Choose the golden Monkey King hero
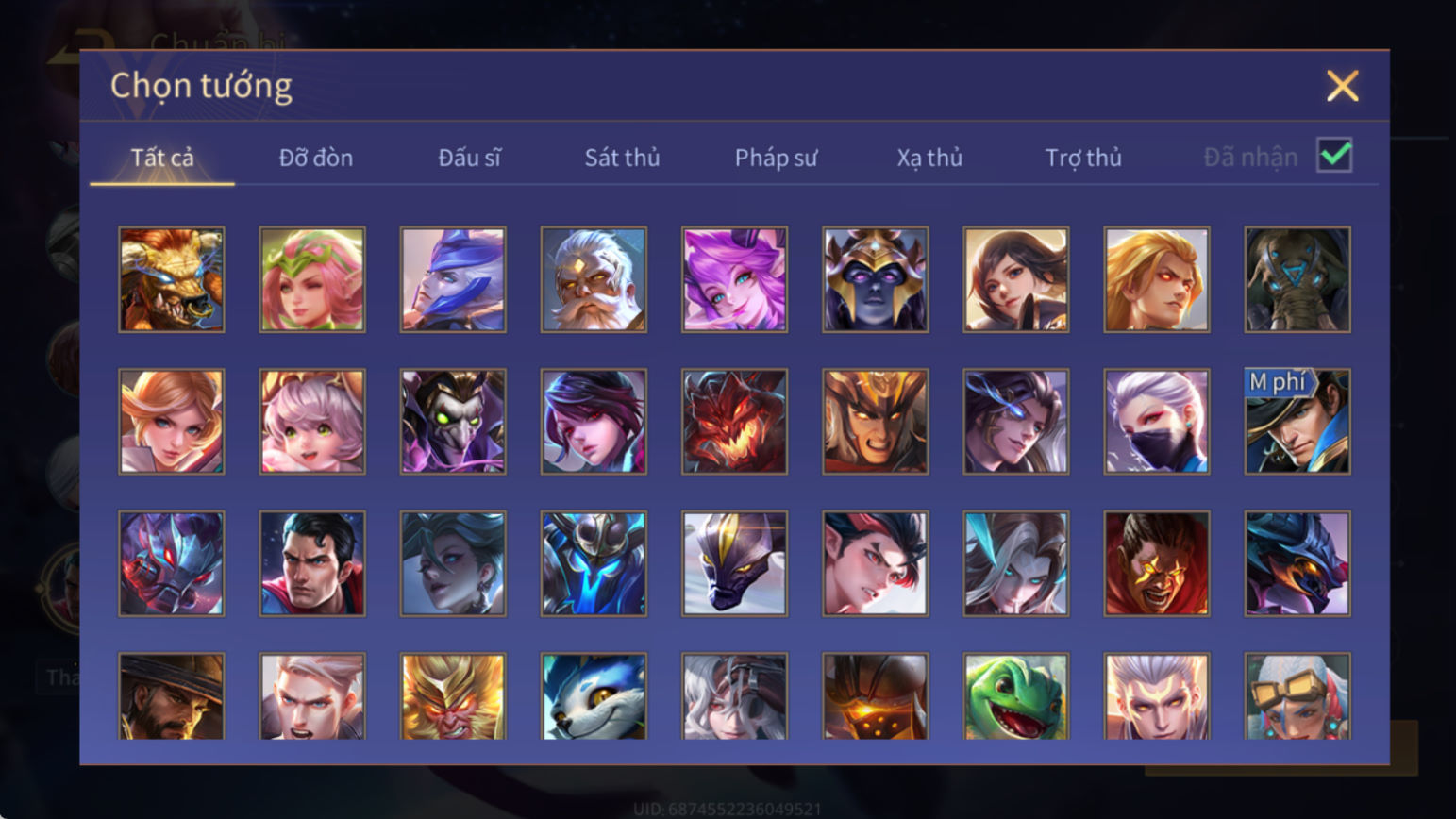This screenshot has width=1456, height=819. [x=453, y=696]
